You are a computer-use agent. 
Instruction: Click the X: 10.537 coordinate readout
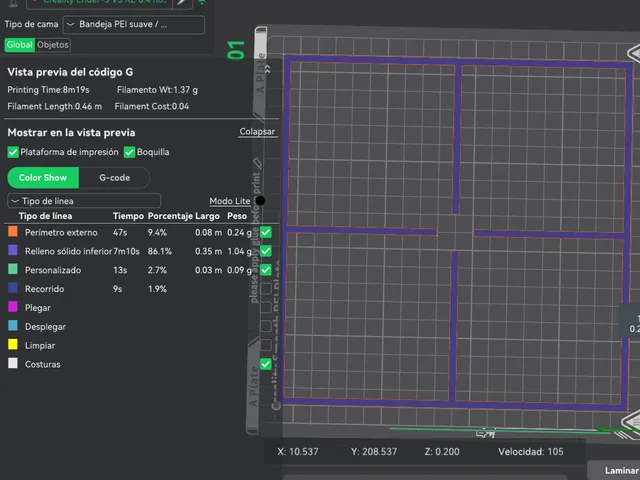pos(298,452)
